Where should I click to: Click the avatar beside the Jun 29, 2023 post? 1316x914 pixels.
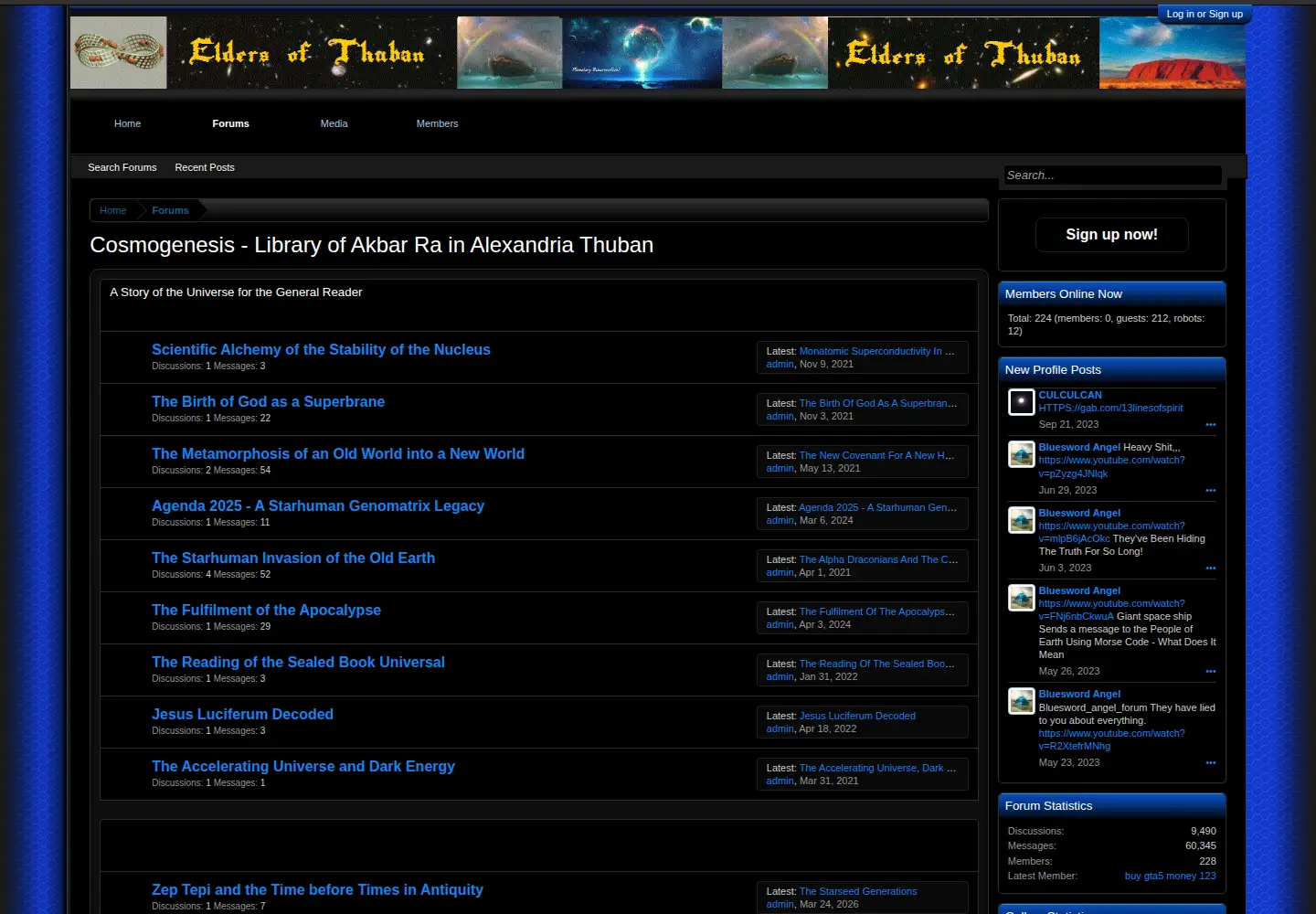[x=1021, y=453]
